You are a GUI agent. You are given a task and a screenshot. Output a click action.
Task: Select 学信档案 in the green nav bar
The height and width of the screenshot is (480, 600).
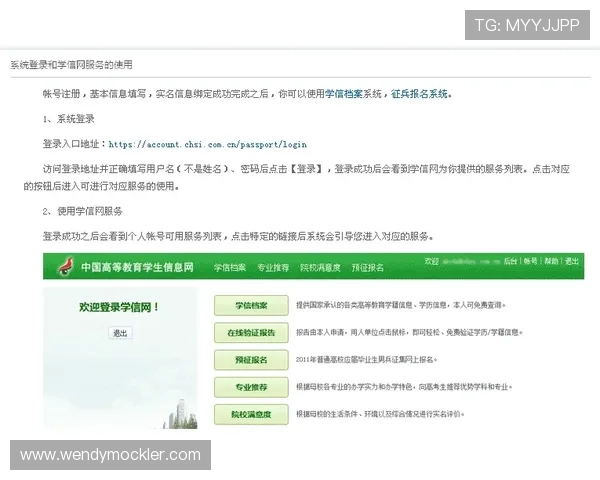(230, 267)
